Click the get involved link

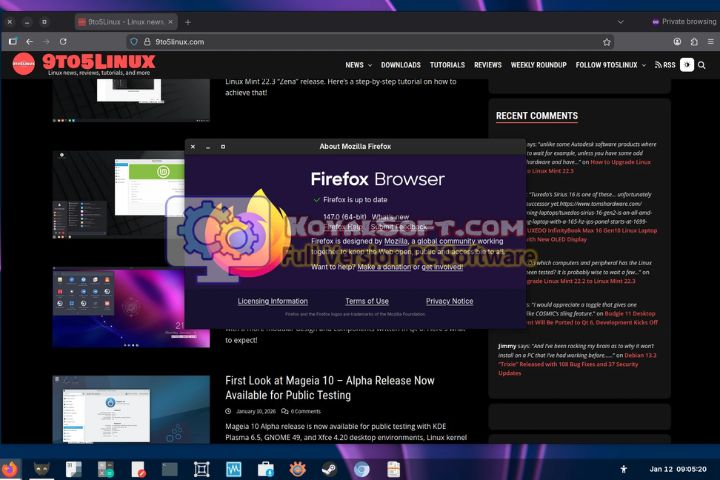click(x=442, y=267)
